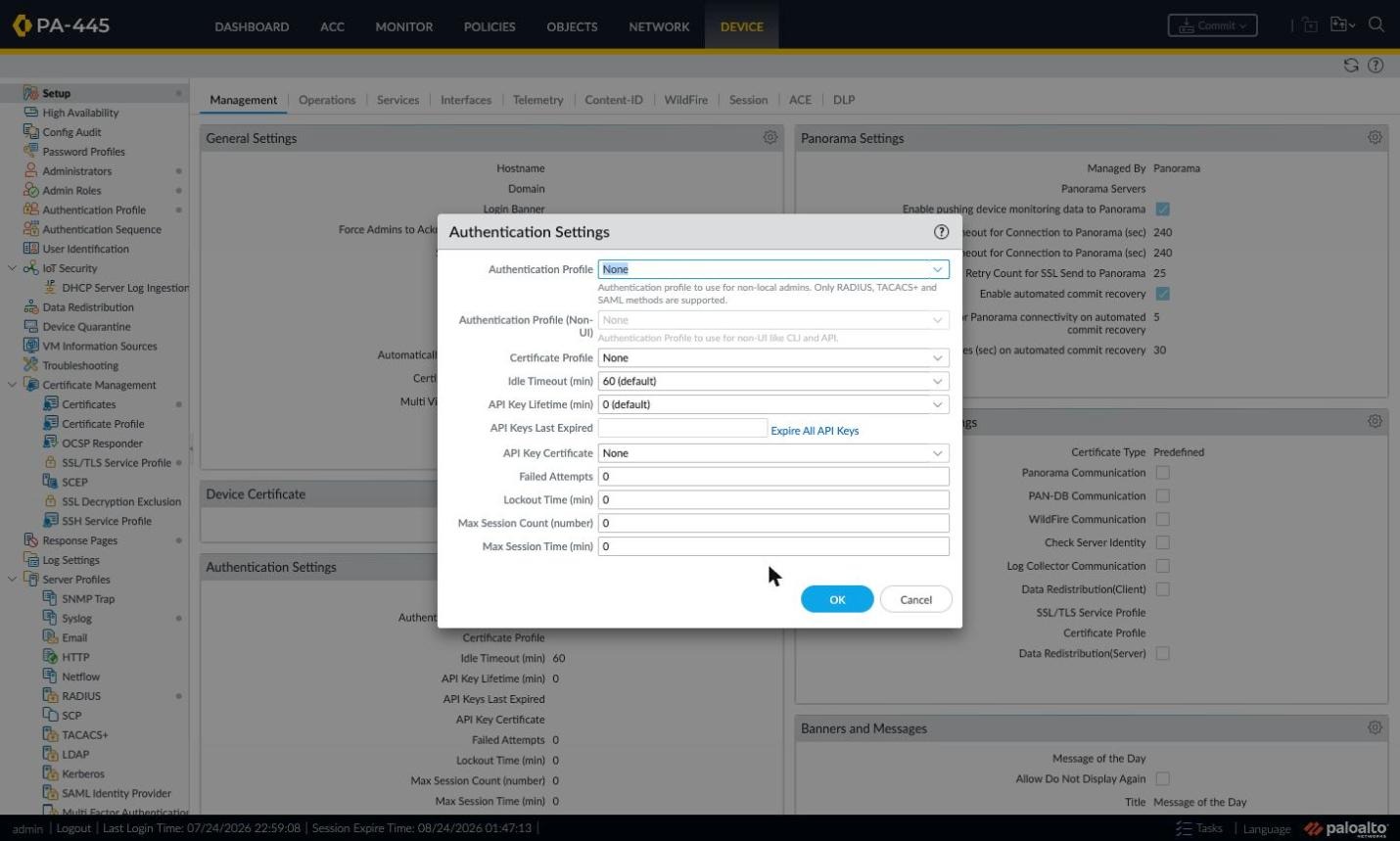Open Data Redistribution sidebar item
The height and width of the screenshot is (841, 1400).
[88, 307]
